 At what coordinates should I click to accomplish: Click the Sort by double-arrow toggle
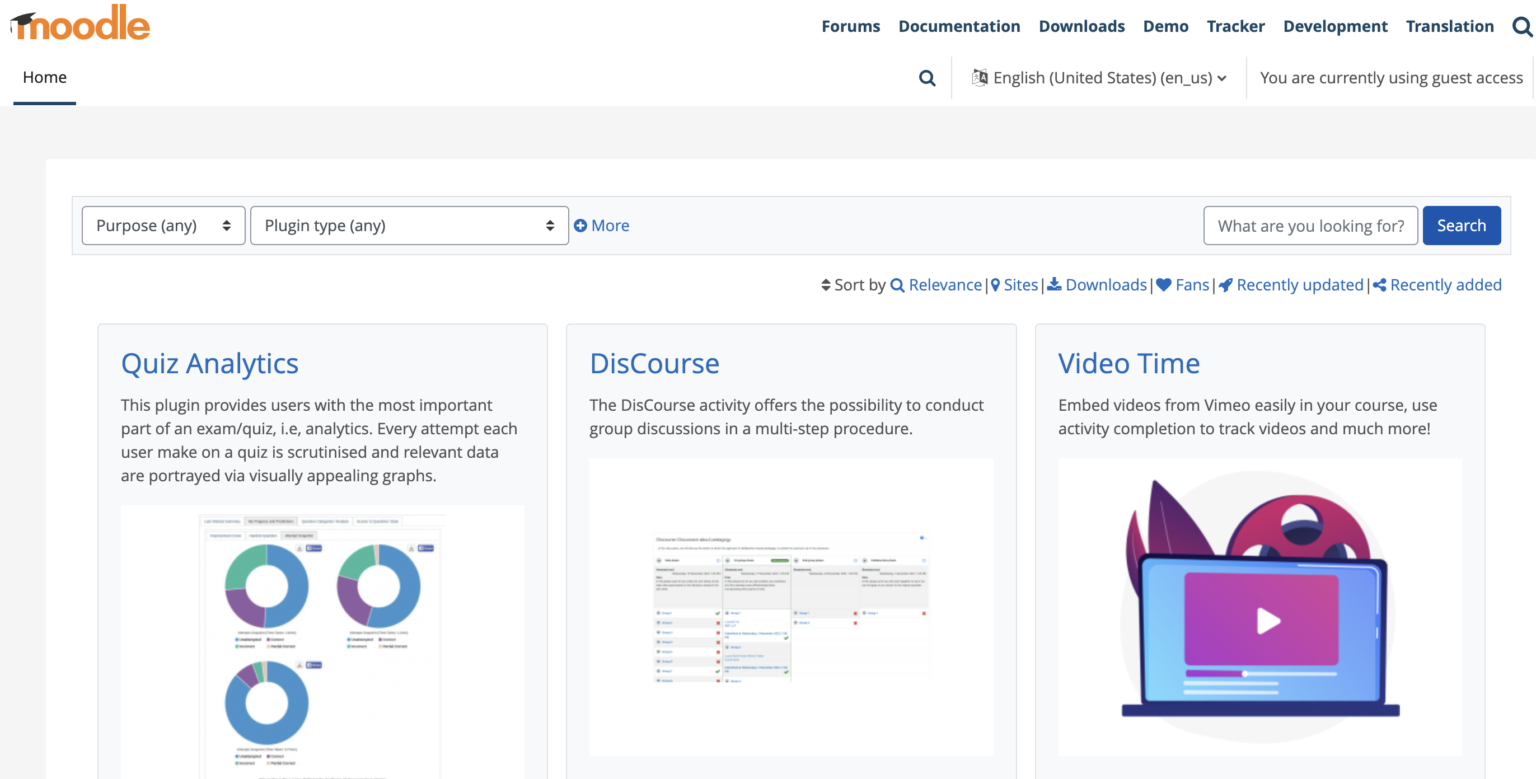tap(826, 285)
